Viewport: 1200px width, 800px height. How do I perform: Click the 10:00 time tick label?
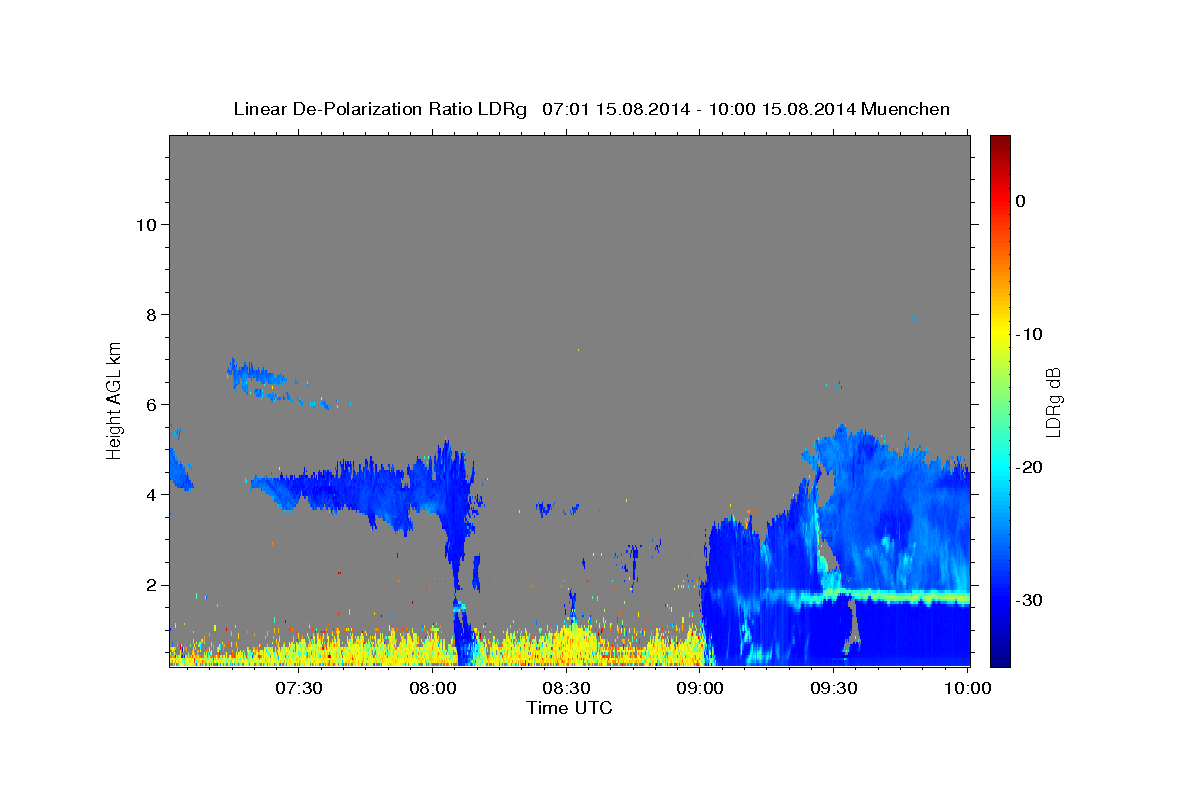tap(967, 688)
